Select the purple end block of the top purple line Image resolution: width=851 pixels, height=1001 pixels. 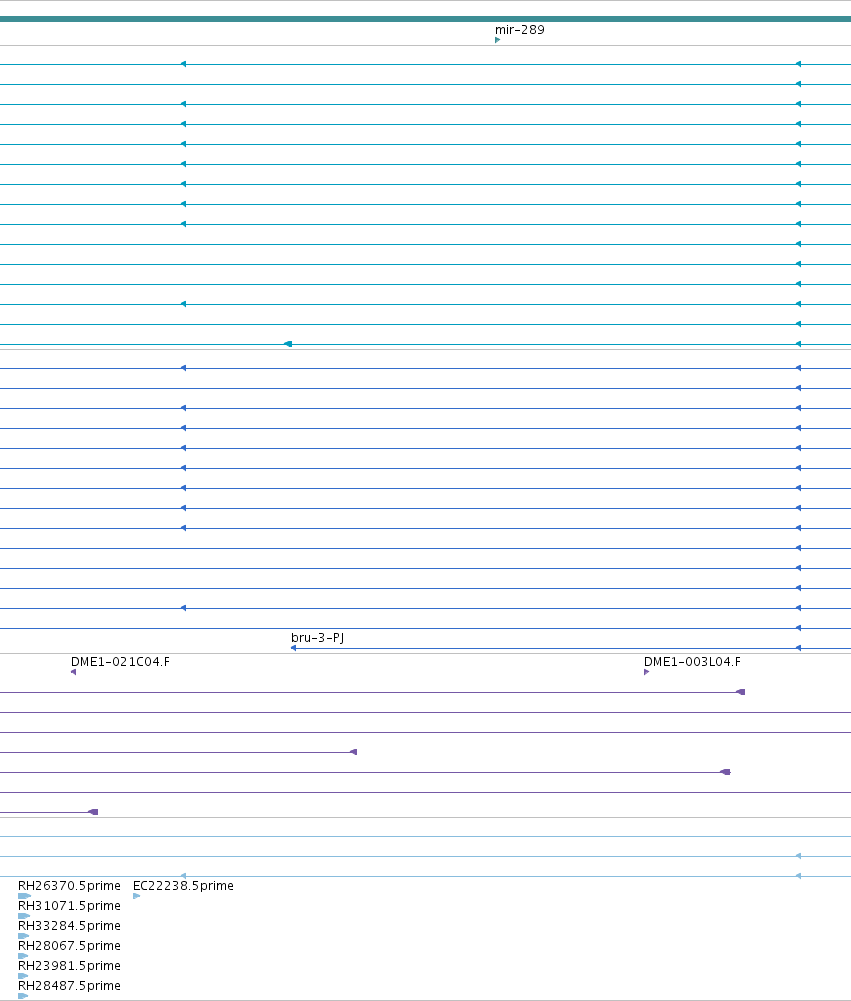click(741, 692)
